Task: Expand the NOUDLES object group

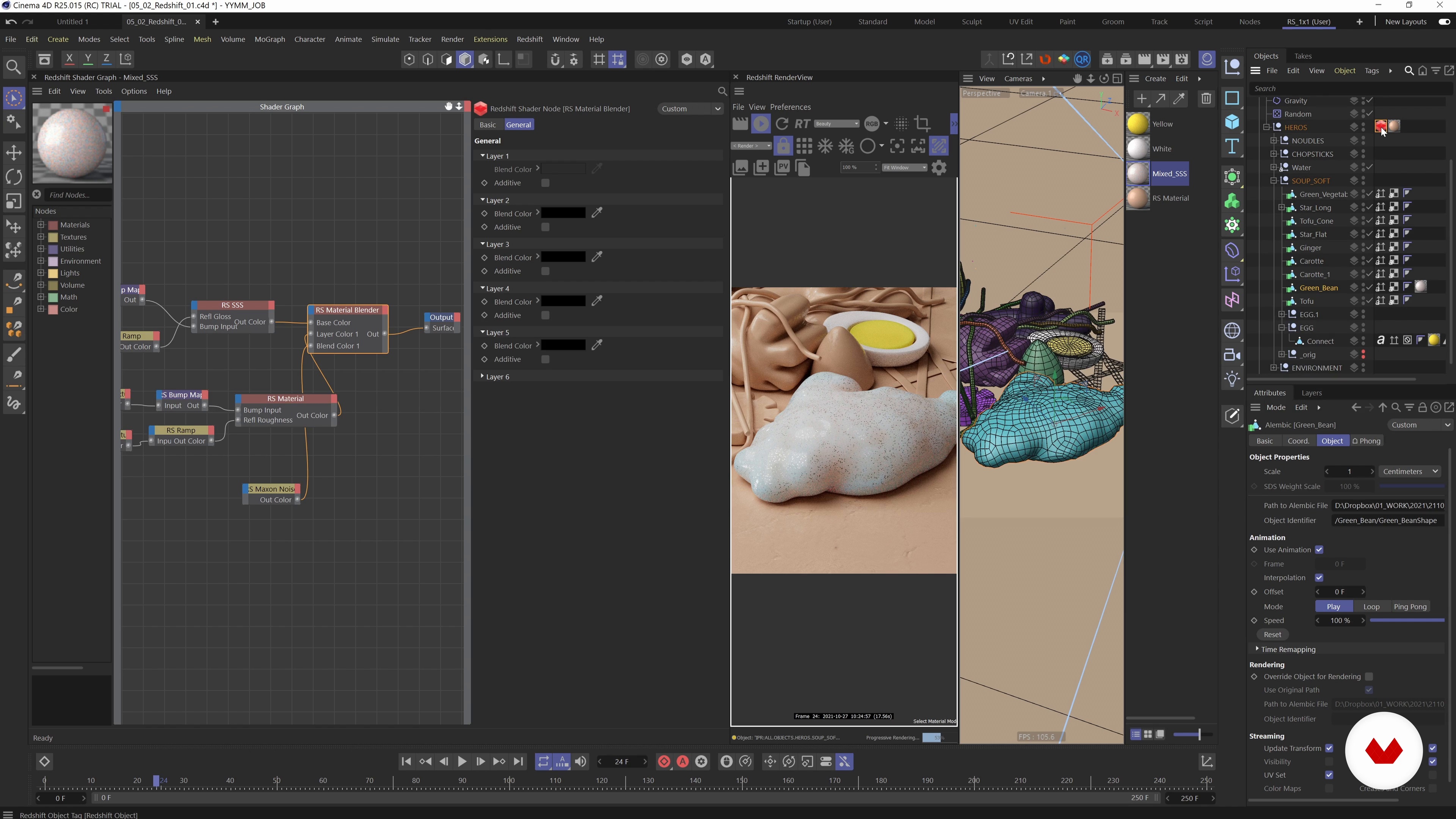Action: pyautogui.click(x=1274, y=141)
